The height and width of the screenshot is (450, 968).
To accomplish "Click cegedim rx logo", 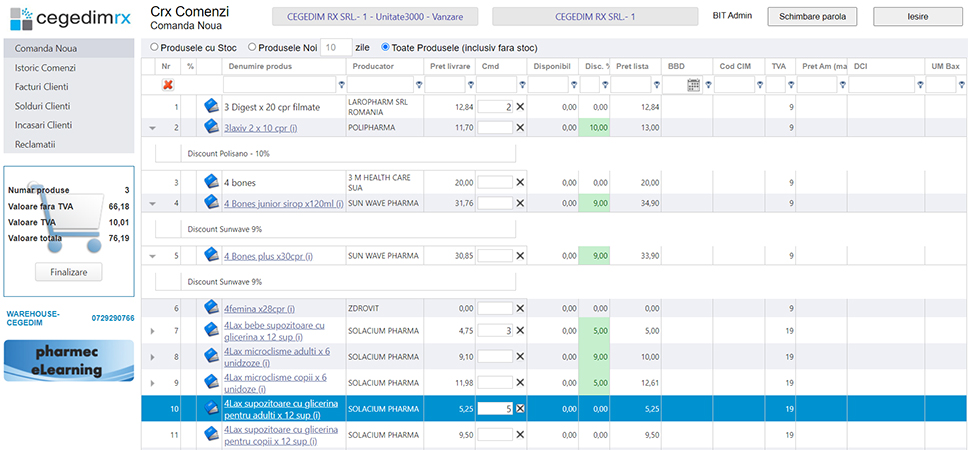I will 70,19.
